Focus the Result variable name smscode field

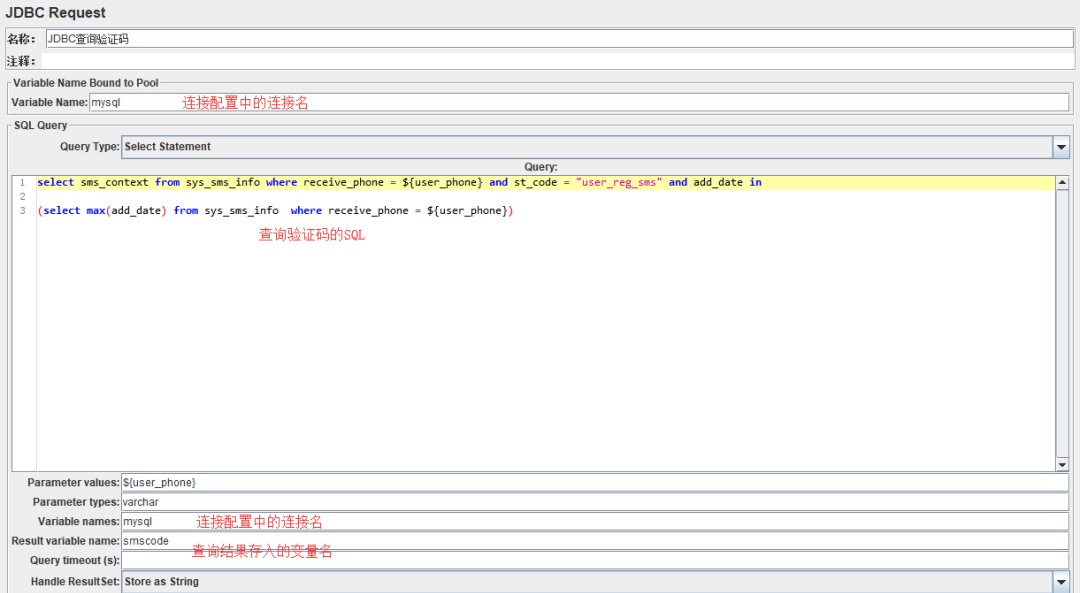[x=595, y=541]
